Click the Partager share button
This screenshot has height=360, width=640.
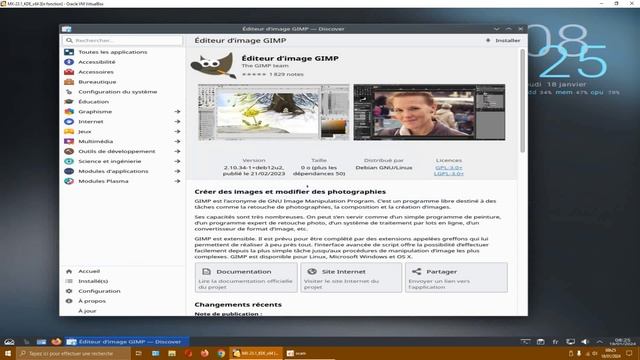point(456,278)
